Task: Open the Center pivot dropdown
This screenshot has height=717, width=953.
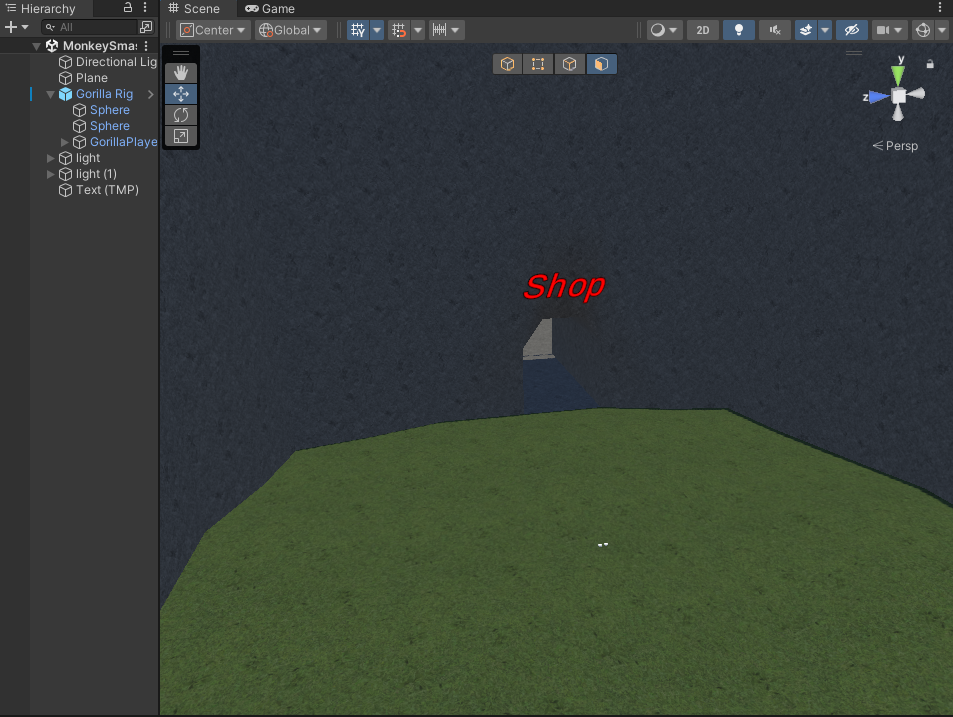Action: [213, 30]
